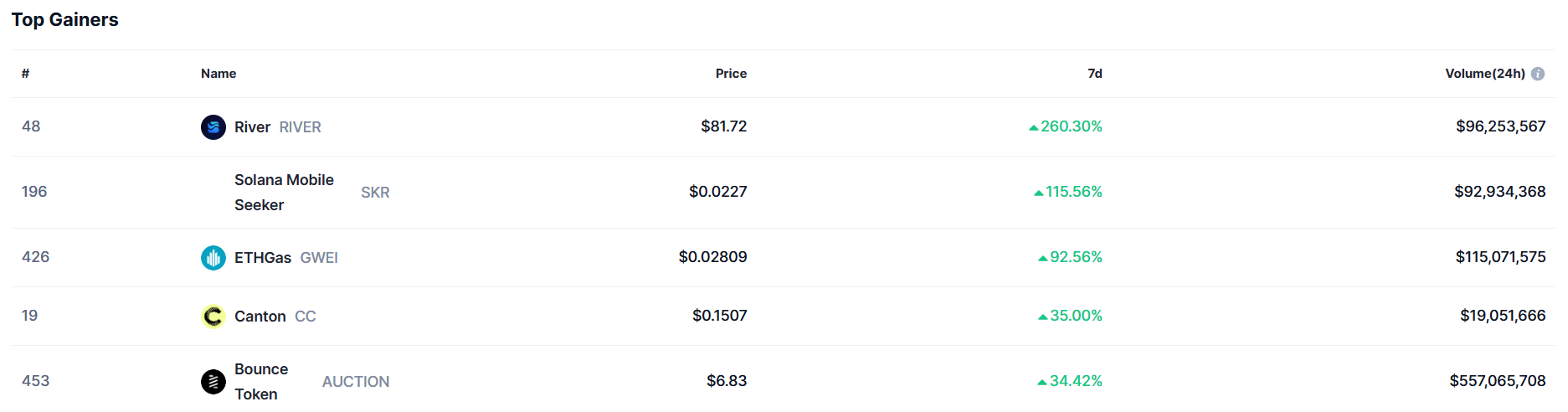Click the Bounce Token logo icon
Image resolution: width=1568 pixels, height=412 pixels.
pyautogui.click(x=213, y=382)
